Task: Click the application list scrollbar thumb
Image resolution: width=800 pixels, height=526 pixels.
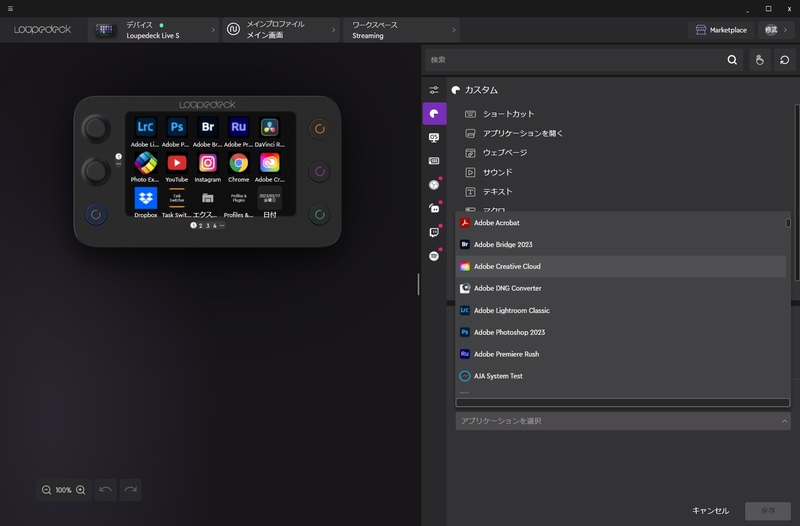Action: 788,223
